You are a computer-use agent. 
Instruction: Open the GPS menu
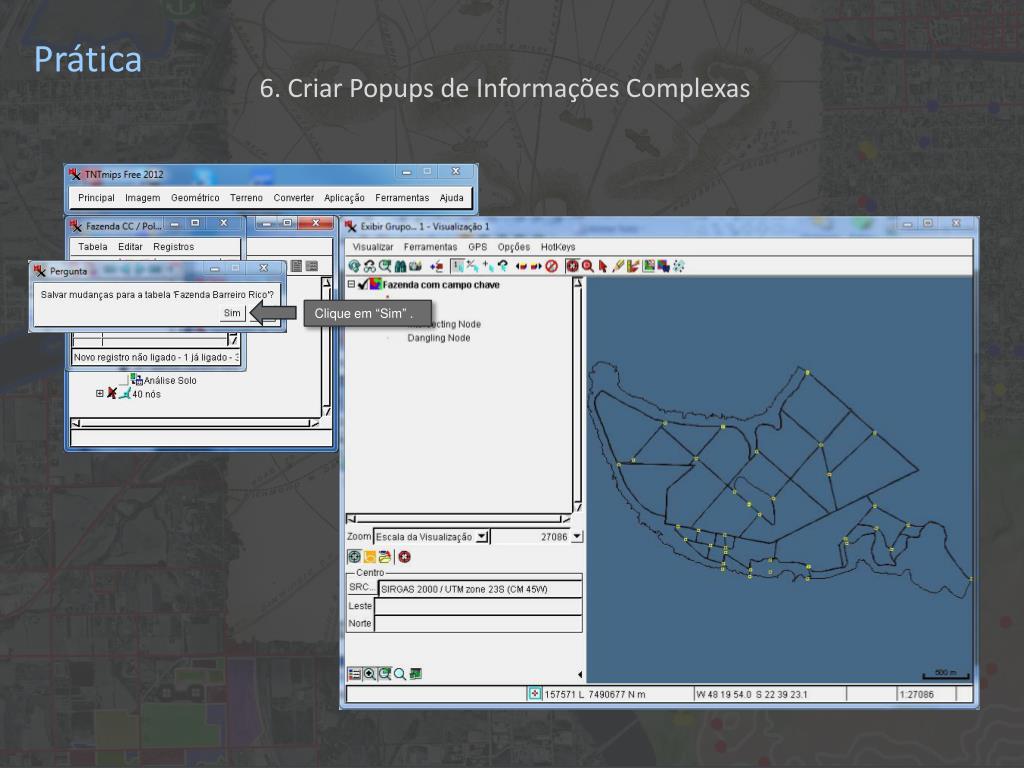coord(477,246)
